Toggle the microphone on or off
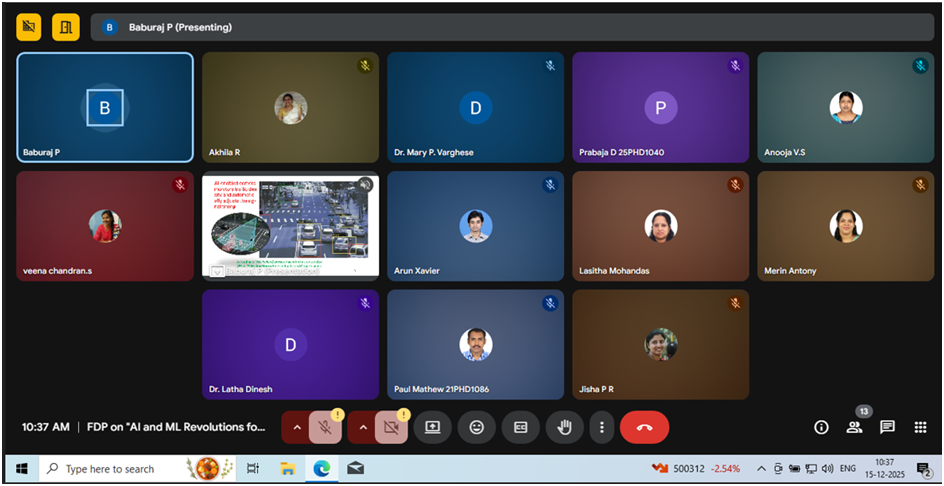The image size is (944, 486). [326, 427]
